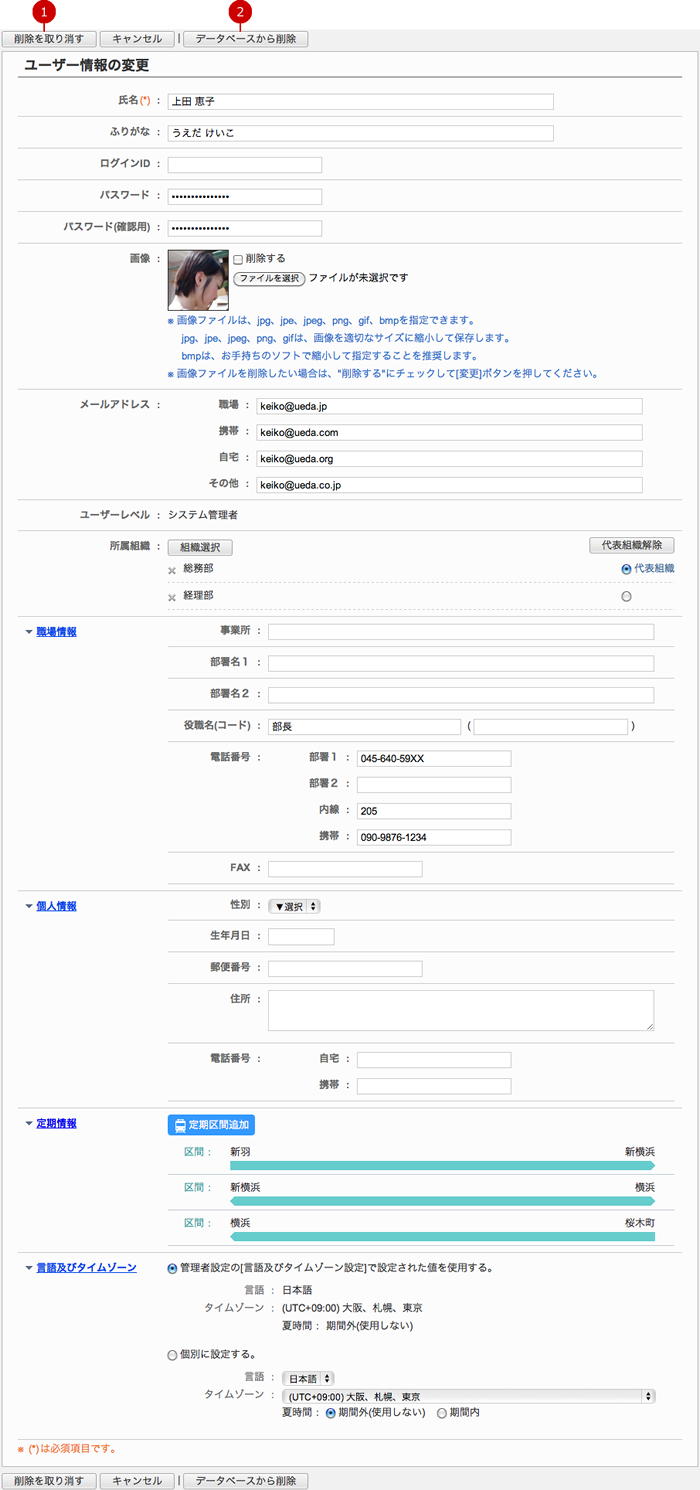Image resolution: width=700 pixels, height=1490 pixels.
Task: Focus the 生年月日 input field
Action: pos(301,936)
